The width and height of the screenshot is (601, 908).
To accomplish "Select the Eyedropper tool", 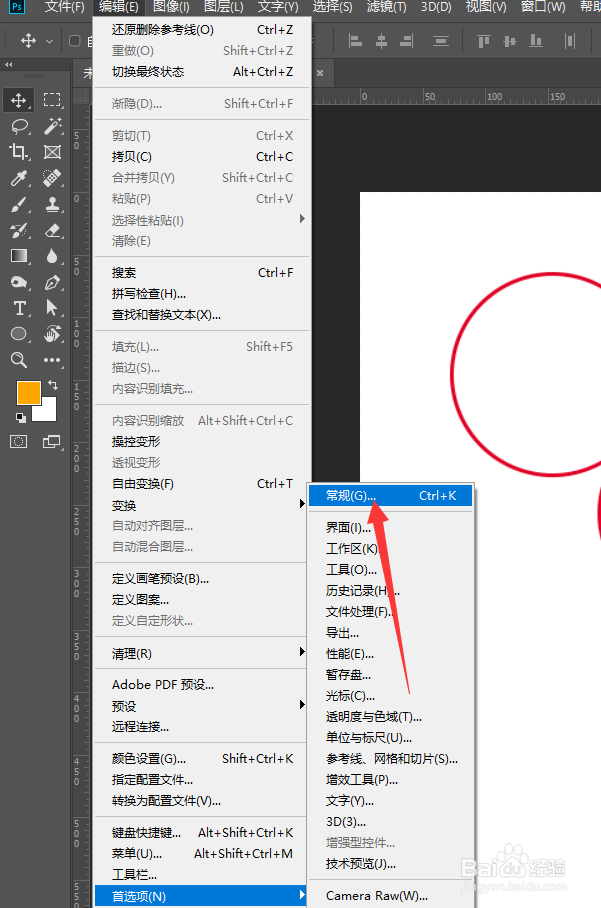I will point(19,178).
